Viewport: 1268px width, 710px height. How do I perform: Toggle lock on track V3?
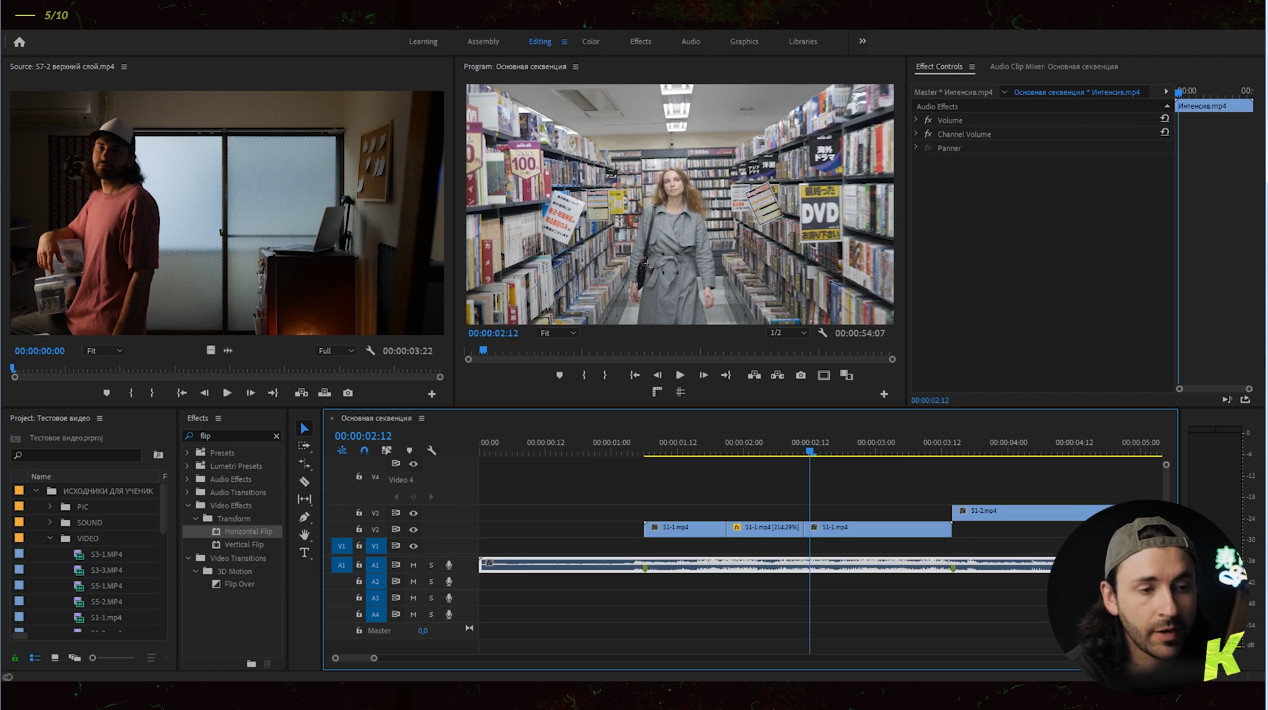tap(359, 513)
